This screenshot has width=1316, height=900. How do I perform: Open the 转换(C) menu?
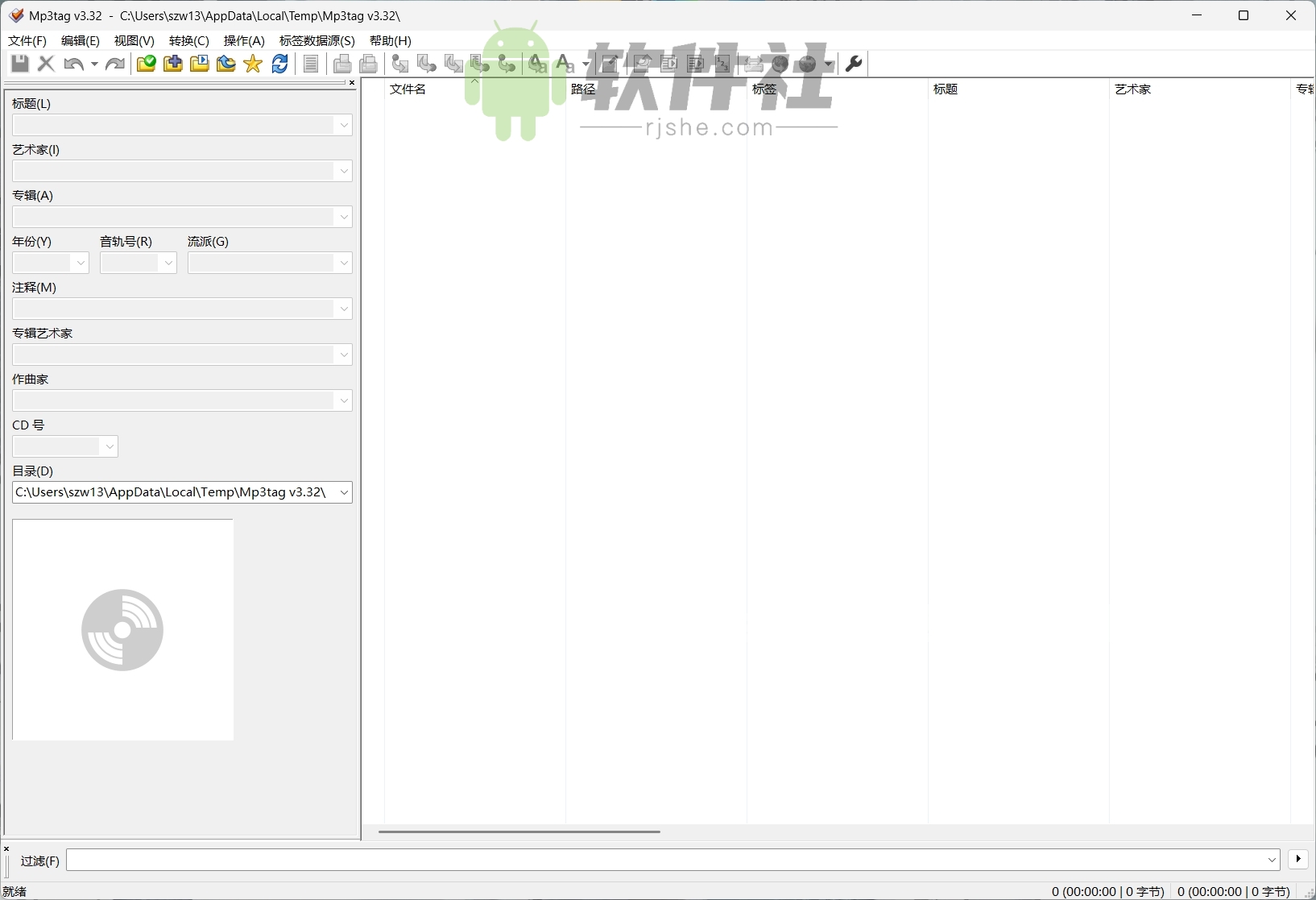(189, 40)
